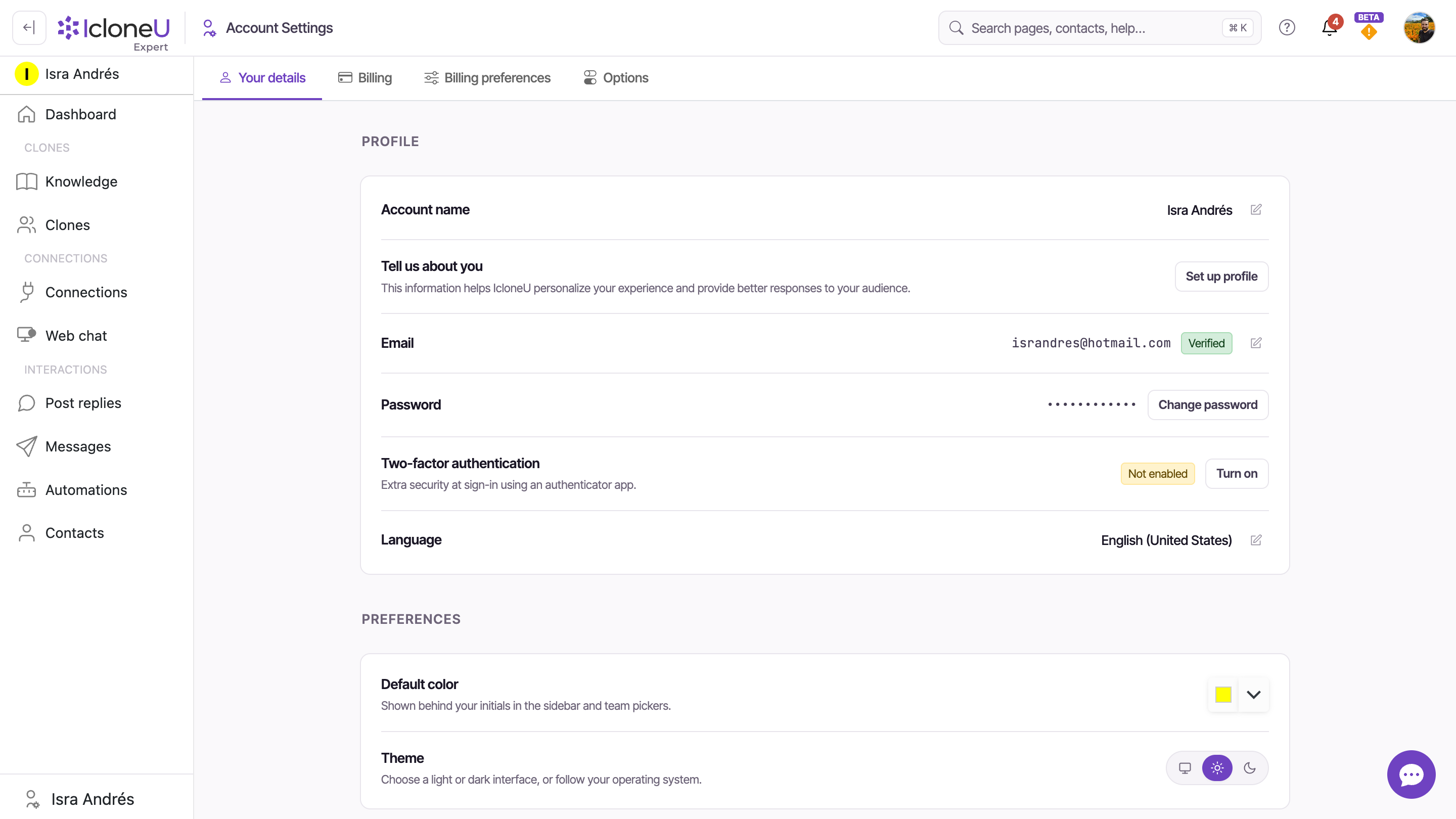Click the Account Settings title text
The image size is (1456, 819).
[x=279, y=28]
